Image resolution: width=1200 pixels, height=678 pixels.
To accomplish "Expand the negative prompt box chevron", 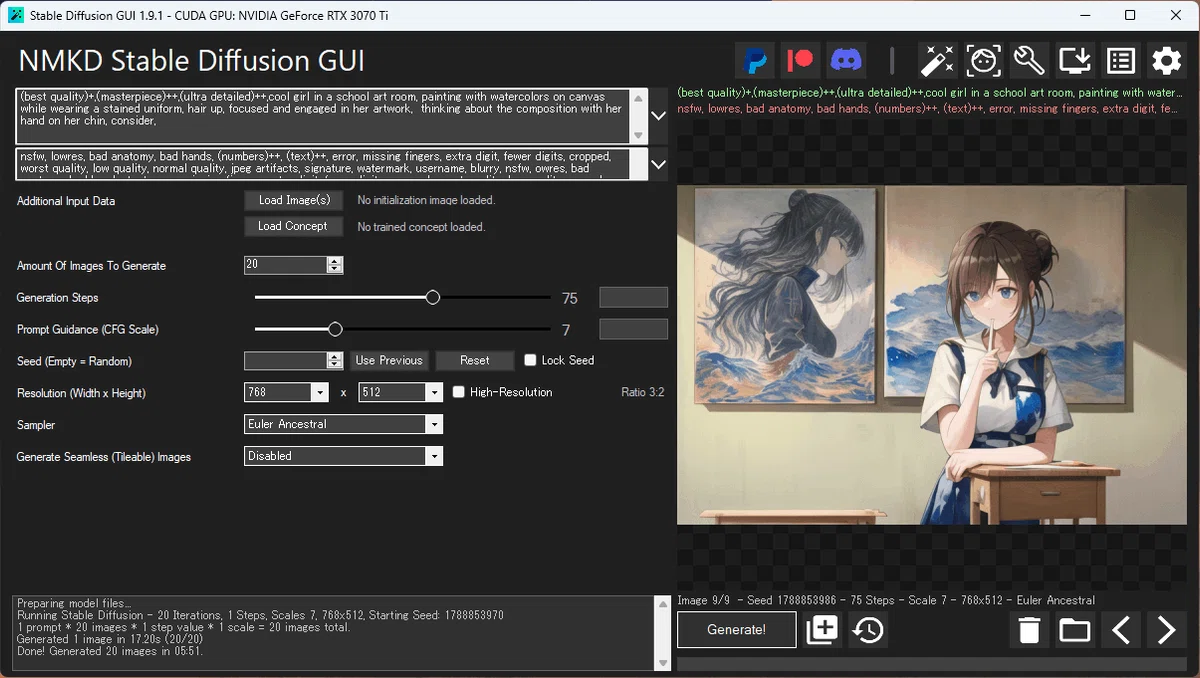I will [x=658, y=164].
